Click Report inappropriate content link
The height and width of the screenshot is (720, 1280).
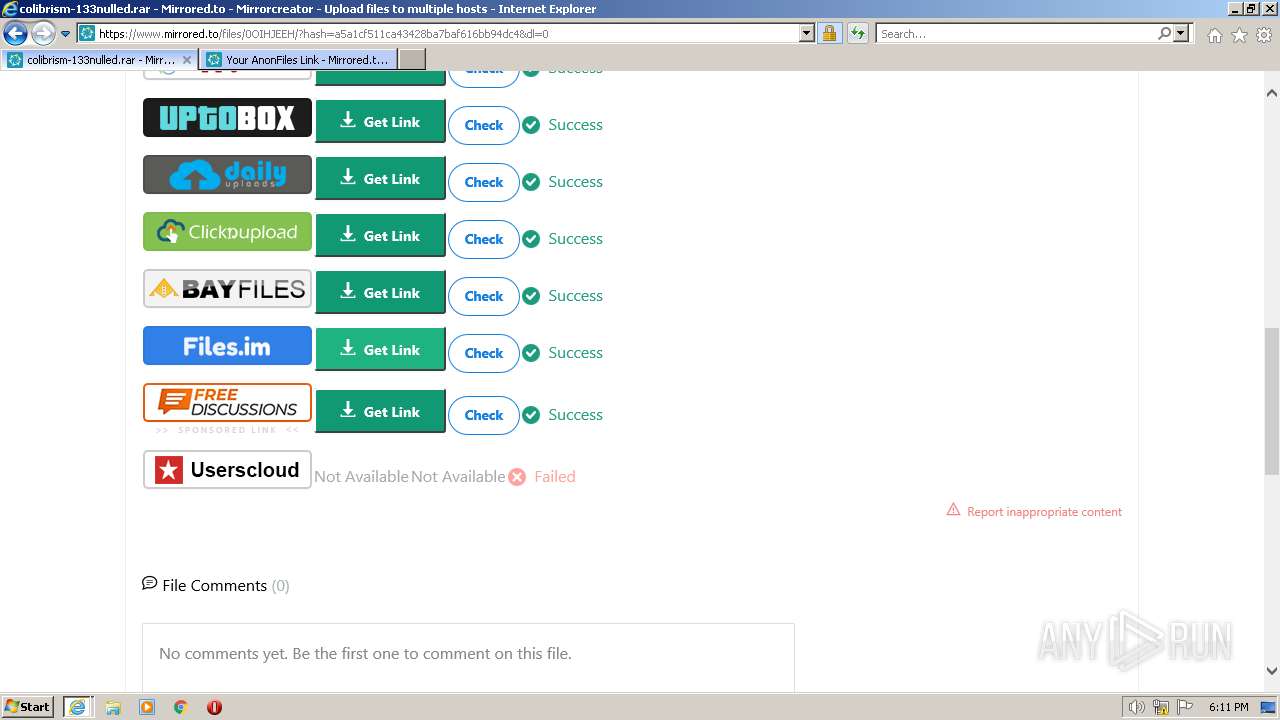(x=1044, y=512)
